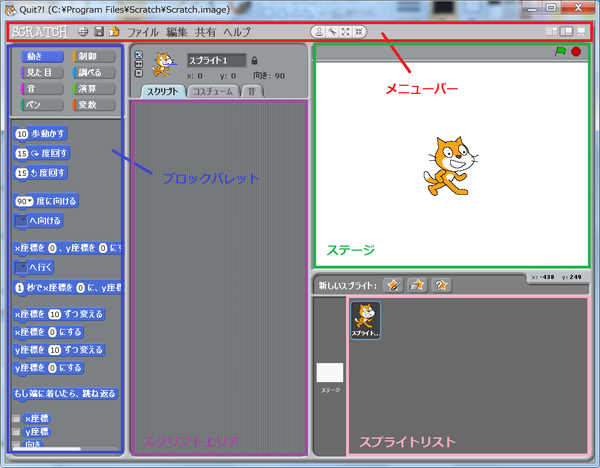This screenshot has width=600, height=468.
Task: Set rotation style to can rotate
Action: [x=139, y=55]
